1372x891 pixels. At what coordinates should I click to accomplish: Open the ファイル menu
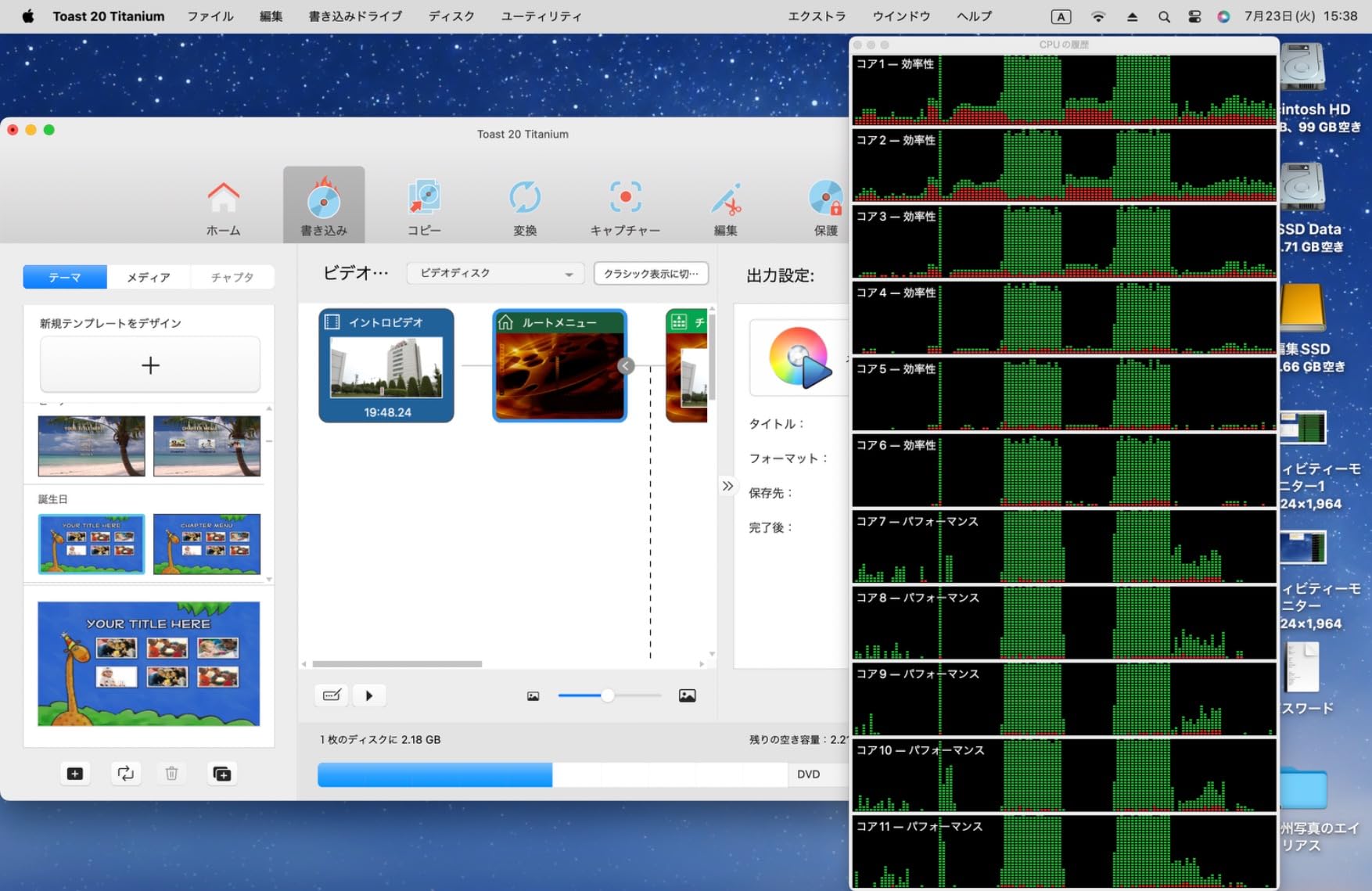click(x=209, y=16)
